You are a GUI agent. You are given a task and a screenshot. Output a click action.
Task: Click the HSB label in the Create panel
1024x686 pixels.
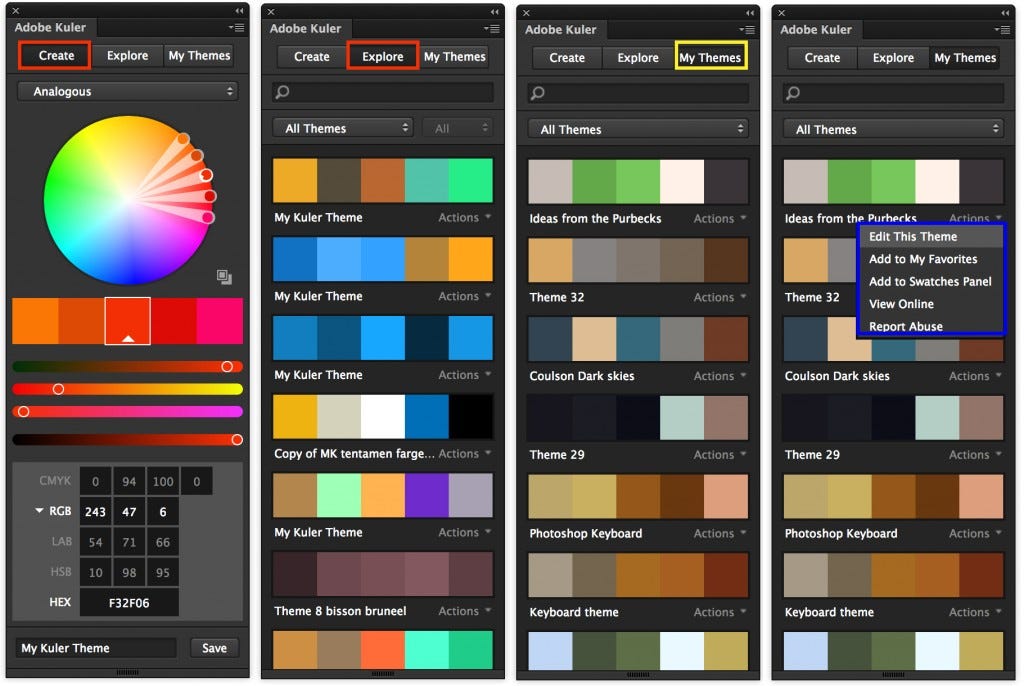point(61,572)
